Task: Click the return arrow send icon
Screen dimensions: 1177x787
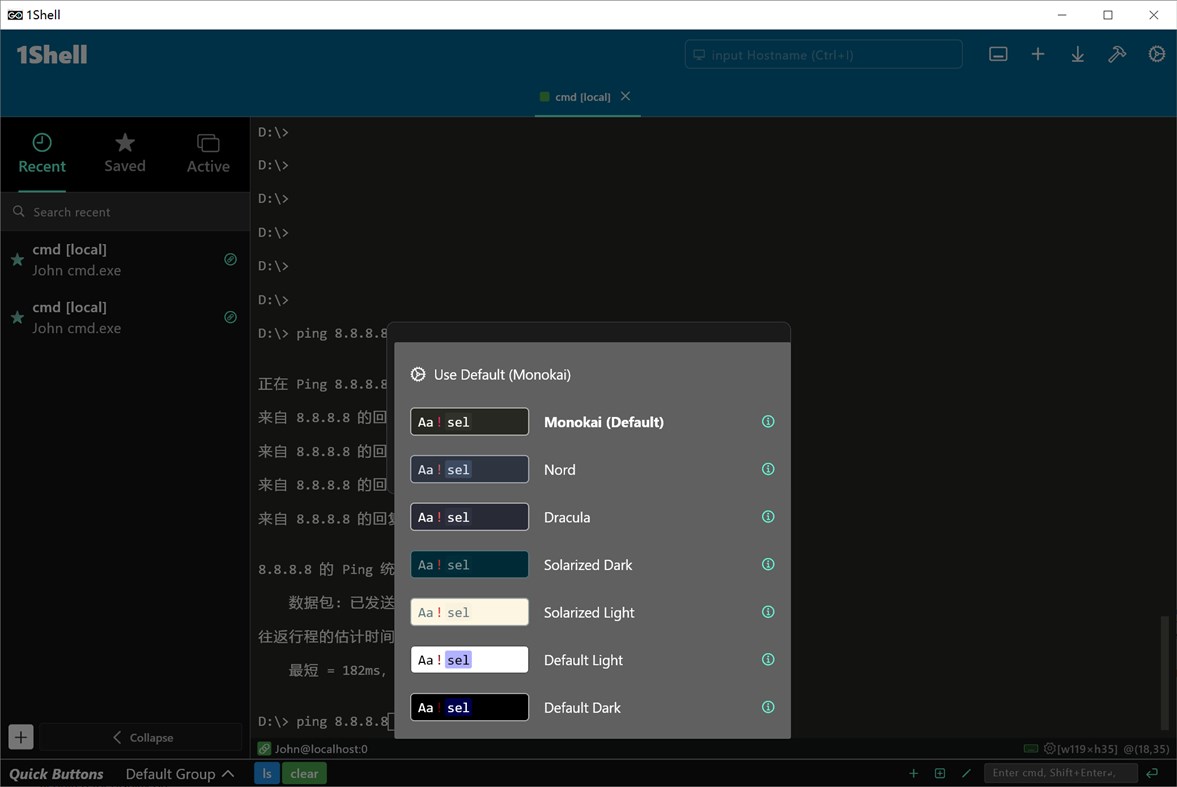Action: point(1152,773)
